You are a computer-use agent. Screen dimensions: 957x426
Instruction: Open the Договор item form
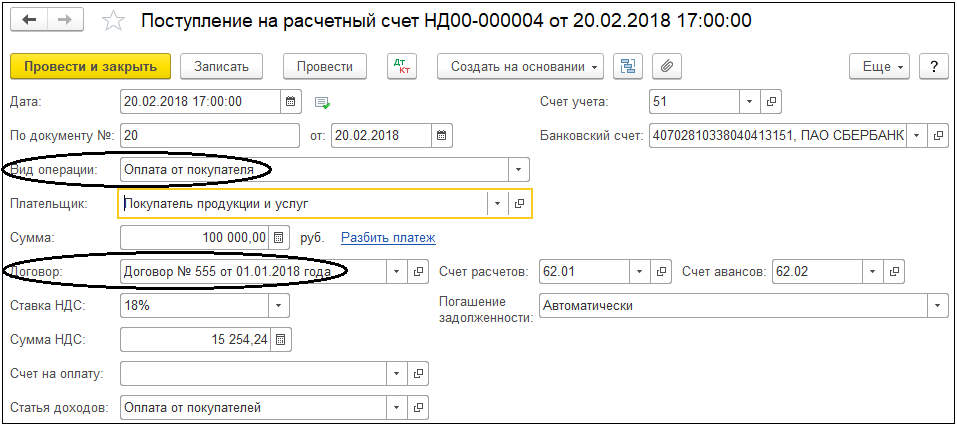pyautogui.click(x=418, y=272)
